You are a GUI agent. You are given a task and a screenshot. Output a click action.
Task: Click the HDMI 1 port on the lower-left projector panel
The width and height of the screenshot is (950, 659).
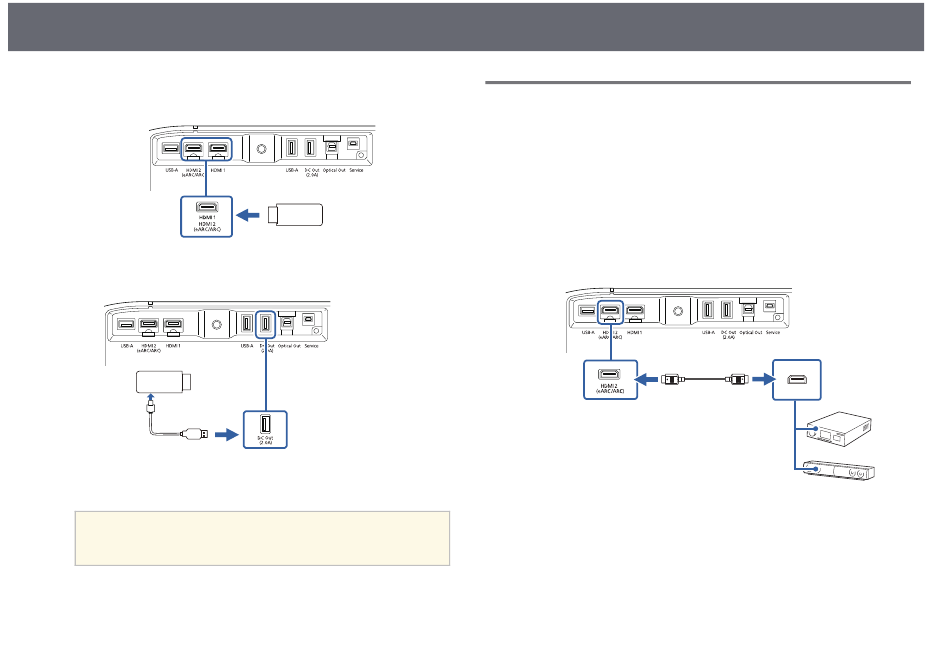pyautogui.click(x=173, y=325)
